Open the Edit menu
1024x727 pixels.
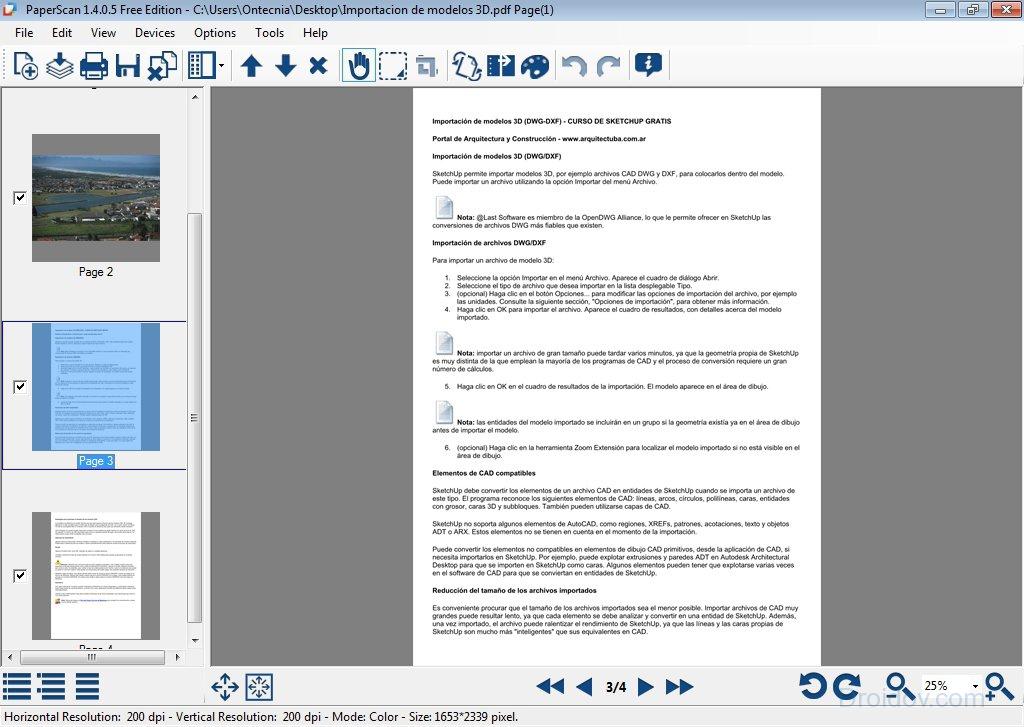click(62, 33)
